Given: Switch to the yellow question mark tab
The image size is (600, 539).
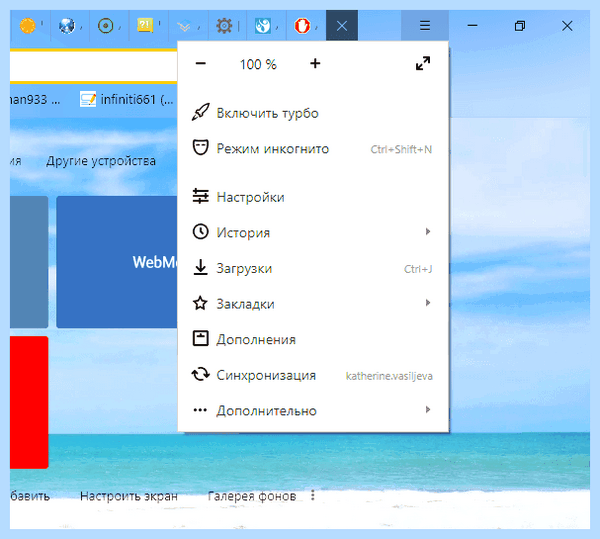Looking at the screenshot, I should click(x=145, y=26).
